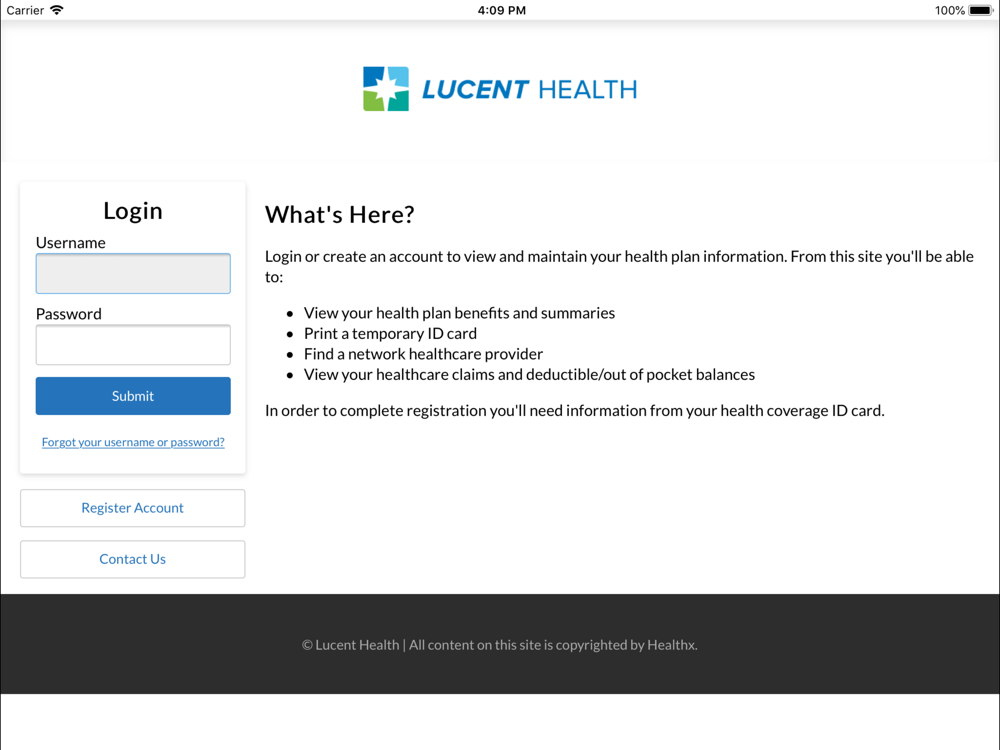Click the Password input field
The image size is (1000, 750).
[133, 345]
